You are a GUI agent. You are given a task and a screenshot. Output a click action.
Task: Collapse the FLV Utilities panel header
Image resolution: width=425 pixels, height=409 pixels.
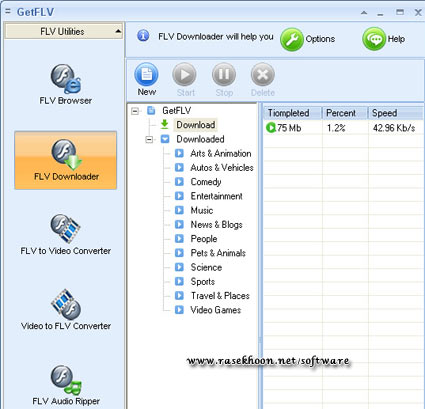(x=64, y=31)
